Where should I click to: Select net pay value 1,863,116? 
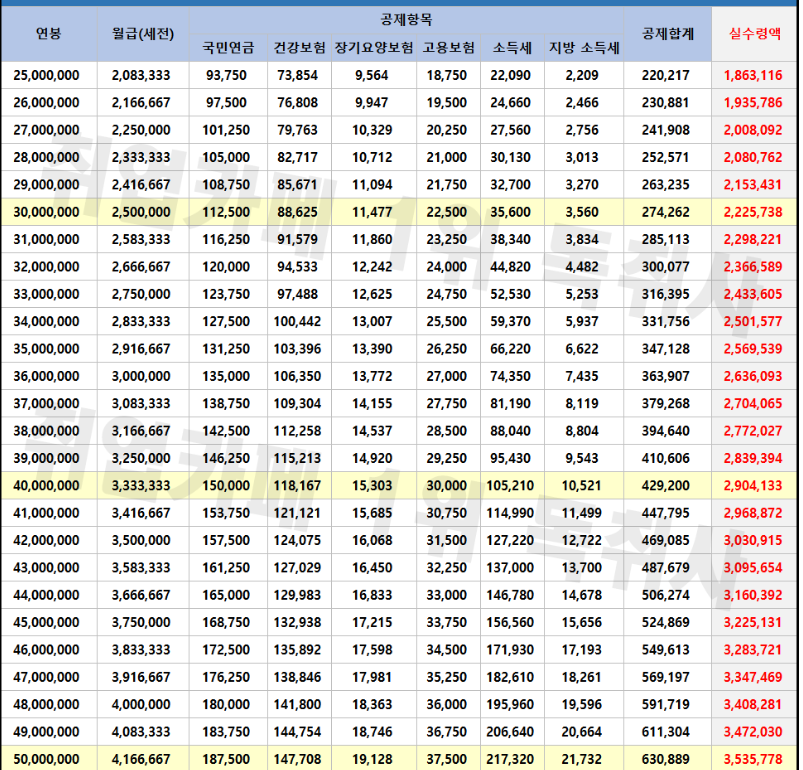pyautogui.click(x=753, y=75)
